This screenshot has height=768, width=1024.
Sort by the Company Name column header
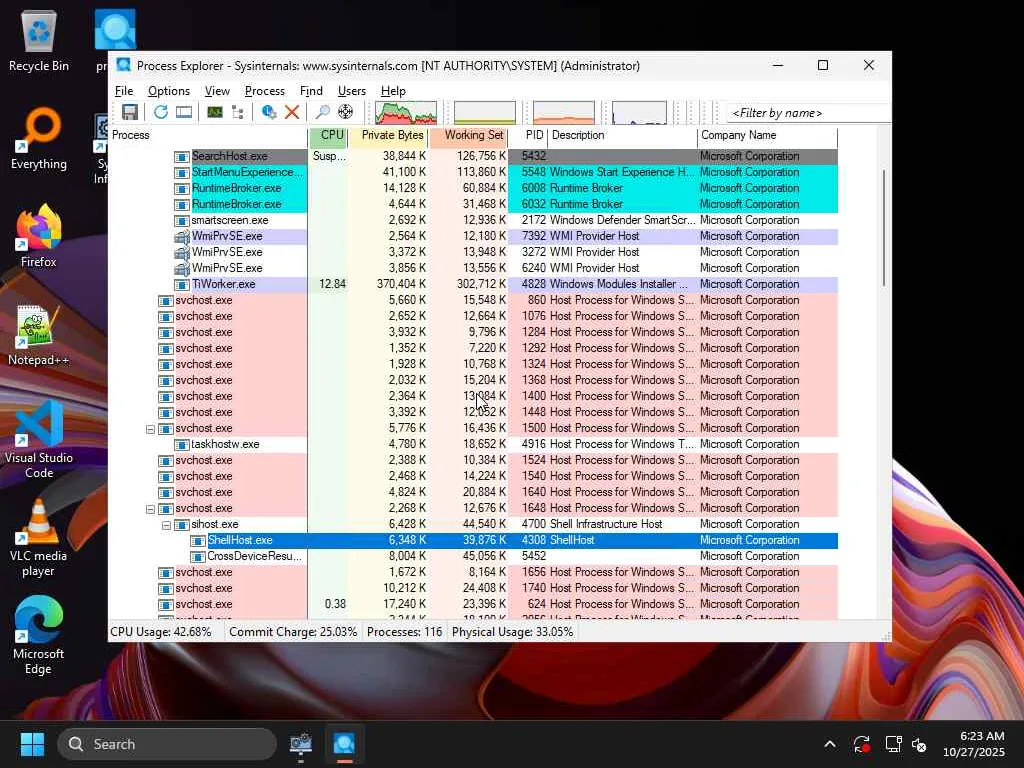click(x=767, y=135)
